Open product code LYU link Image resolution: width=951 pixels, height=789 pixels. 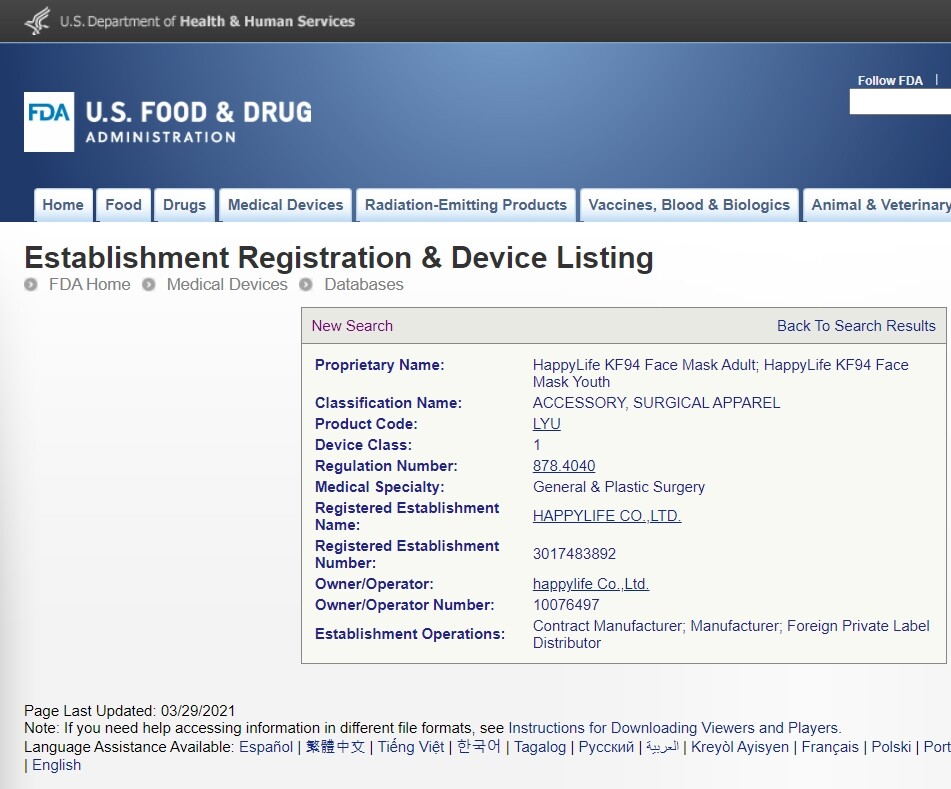546,424
